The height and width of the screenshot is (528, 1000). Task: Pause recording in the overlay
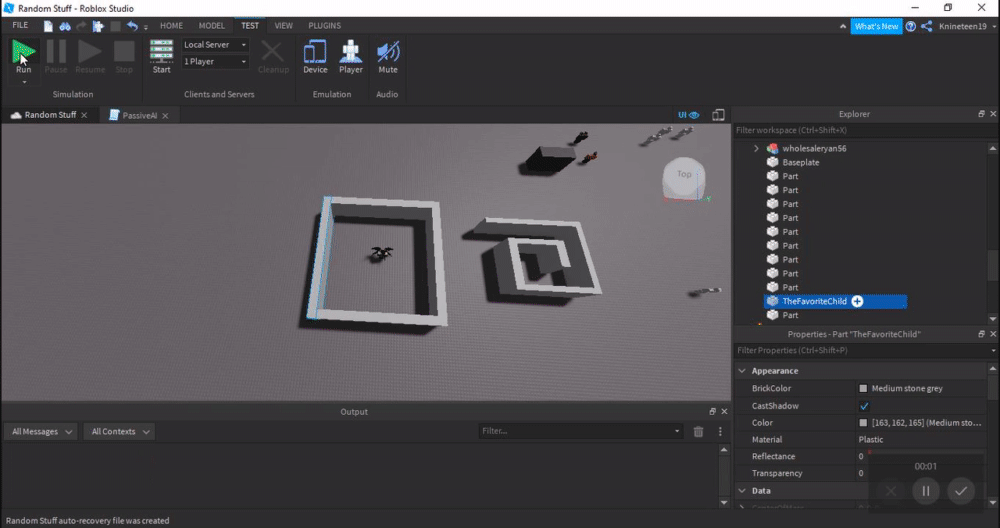925,490
